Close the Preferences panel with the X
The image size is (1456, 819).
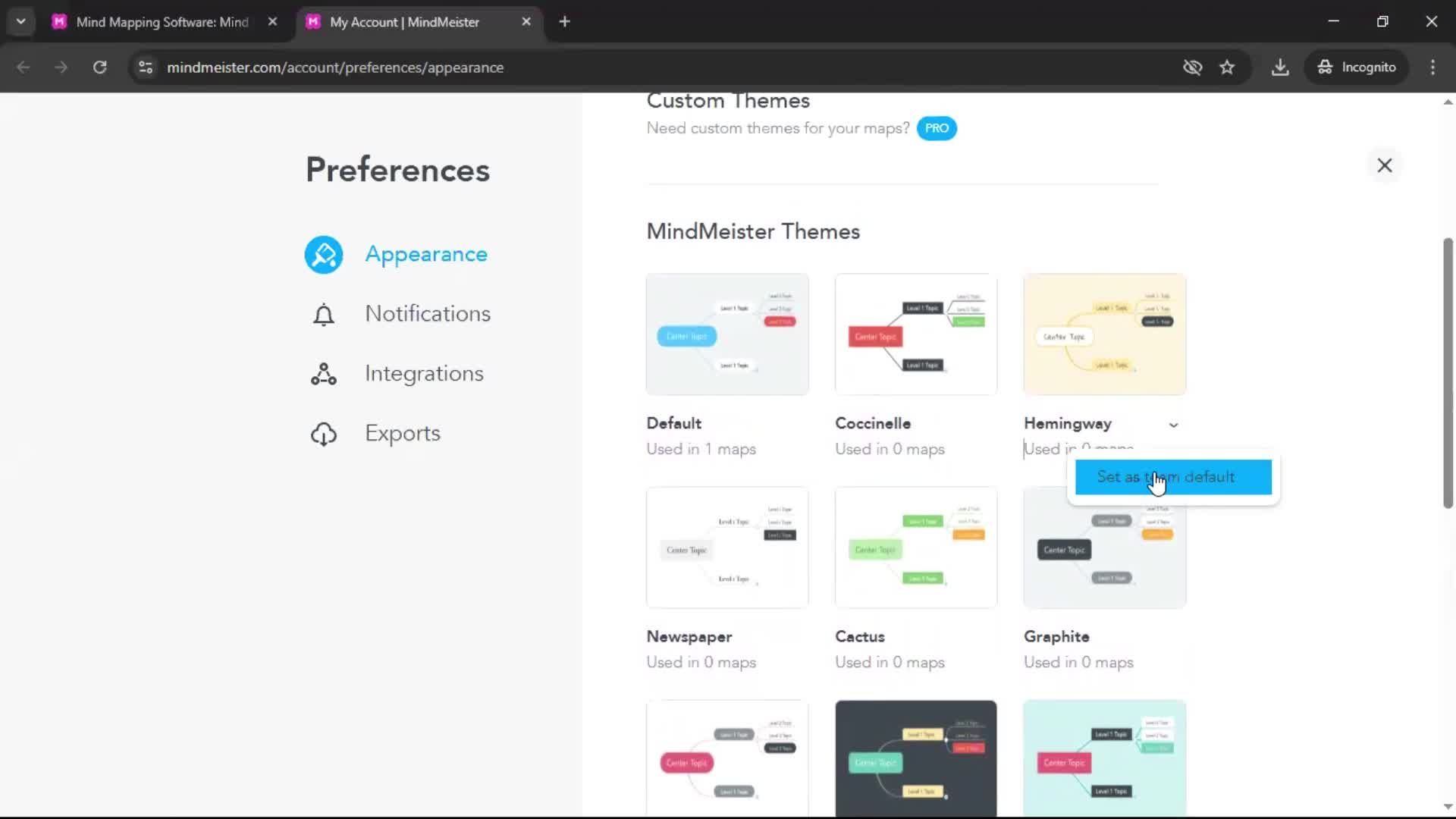click(x=1385, y=165)
